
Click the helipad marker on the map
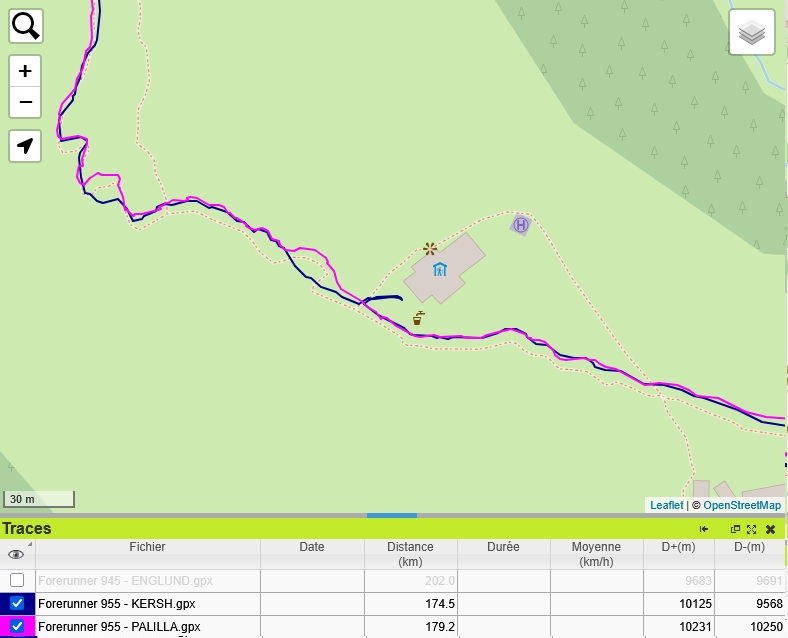tap(520, 225)
